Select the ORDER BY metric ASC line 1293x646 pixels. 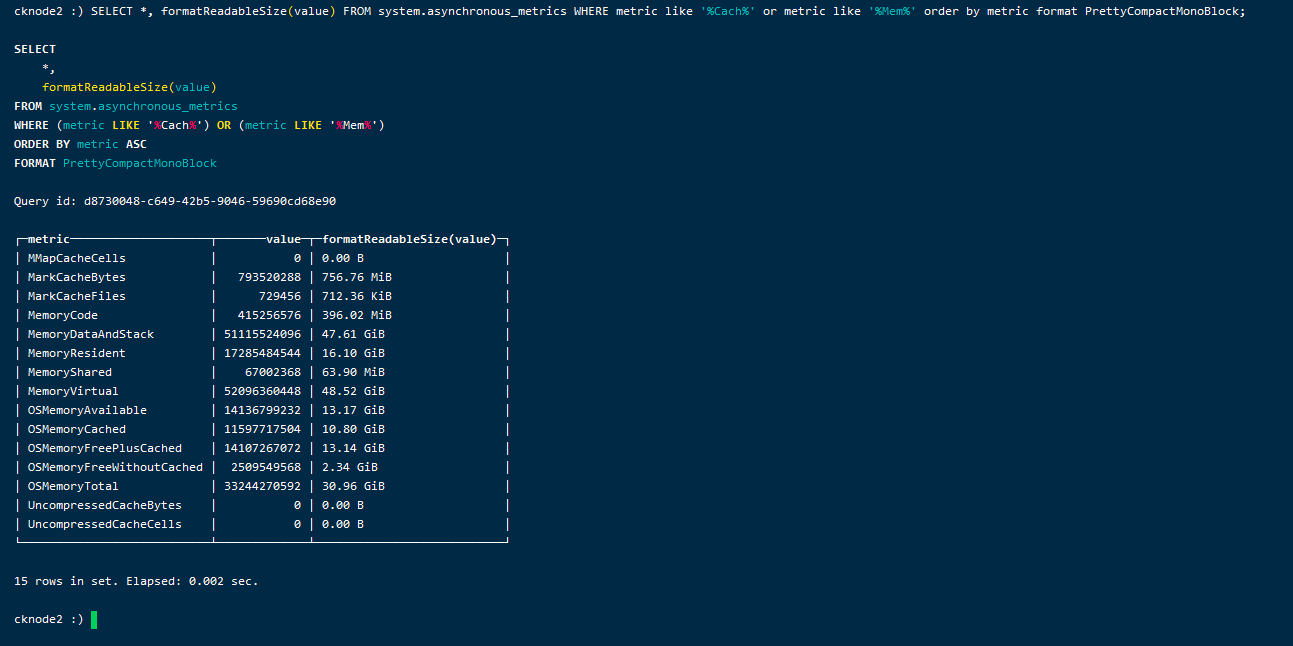click(x=80, y=144)
